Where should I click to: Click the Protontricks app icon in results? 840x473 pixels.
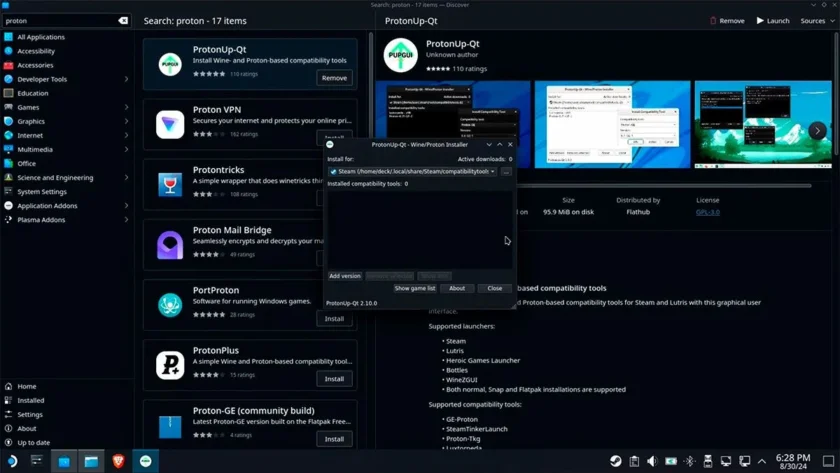[170, 184]
